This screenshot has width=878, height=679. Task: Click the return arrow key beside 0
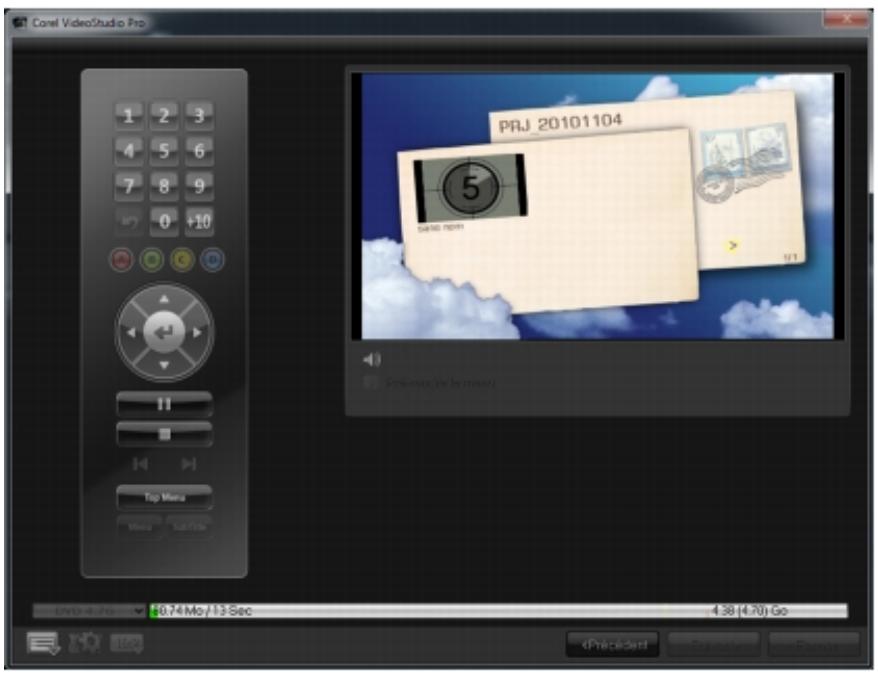tap(129, 222)
